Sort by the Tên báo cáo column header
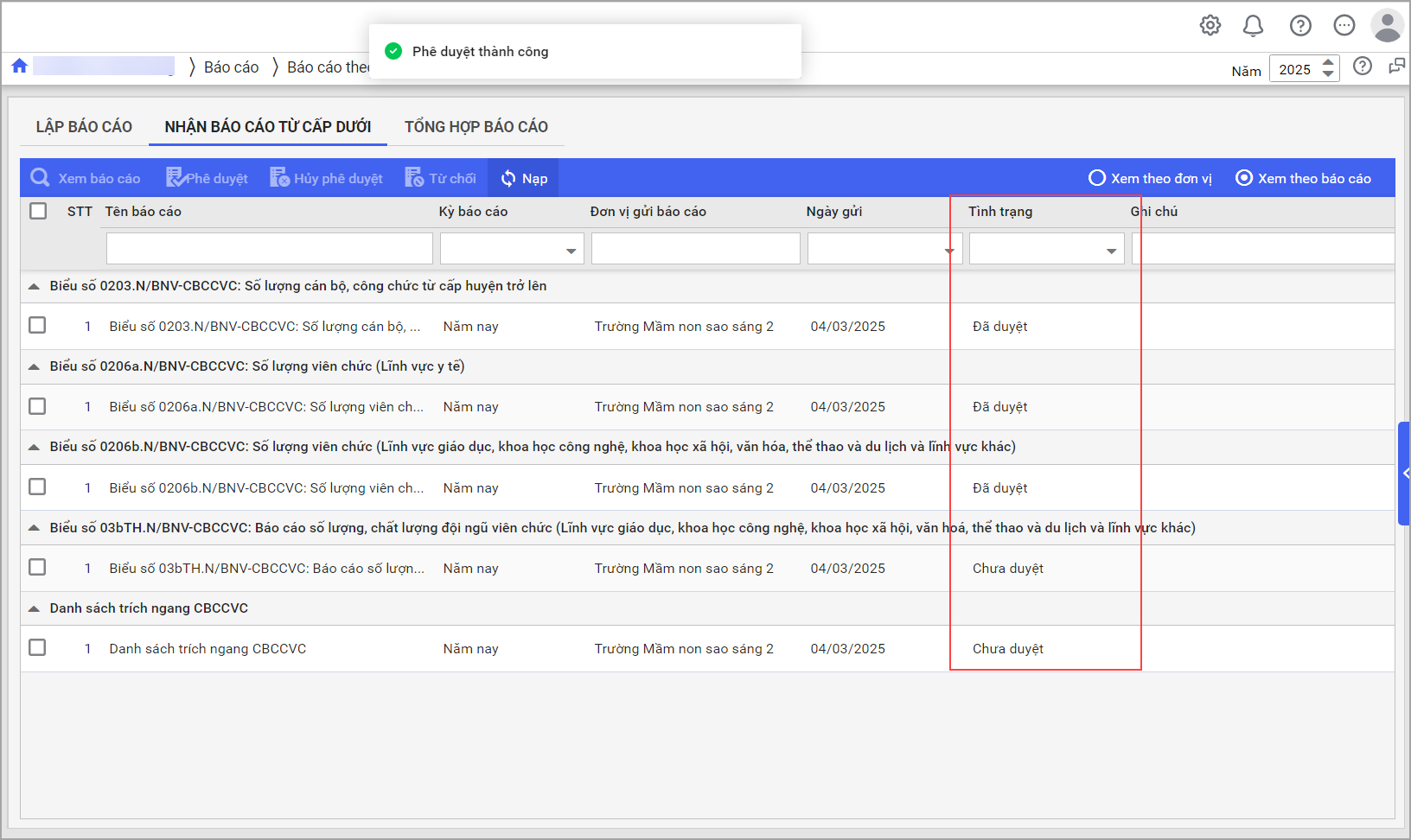1411x840 pixels. (x=144, y=212)
